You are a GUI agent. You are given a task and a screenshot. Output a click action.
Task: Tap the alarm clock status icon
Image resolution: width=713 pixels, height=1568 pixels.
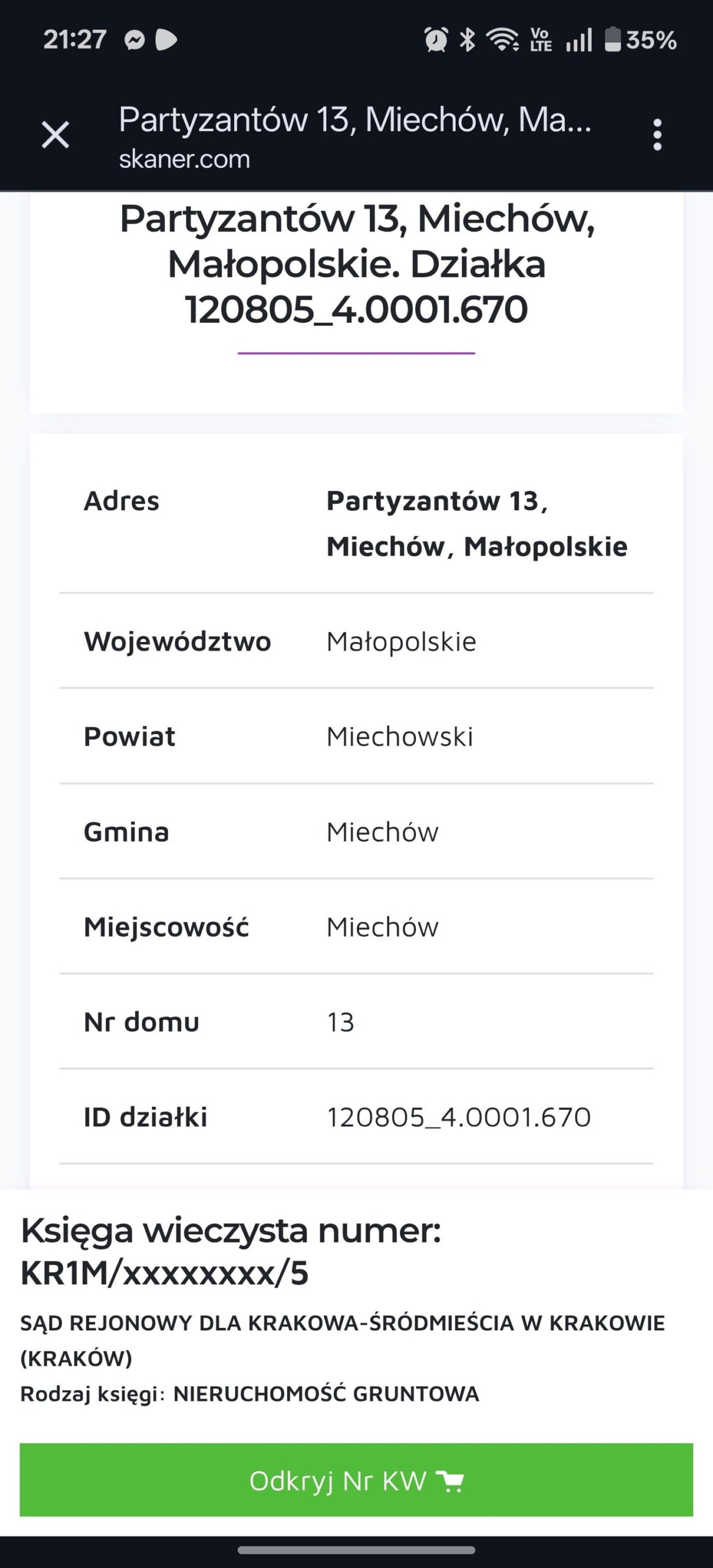coord(436,40)
